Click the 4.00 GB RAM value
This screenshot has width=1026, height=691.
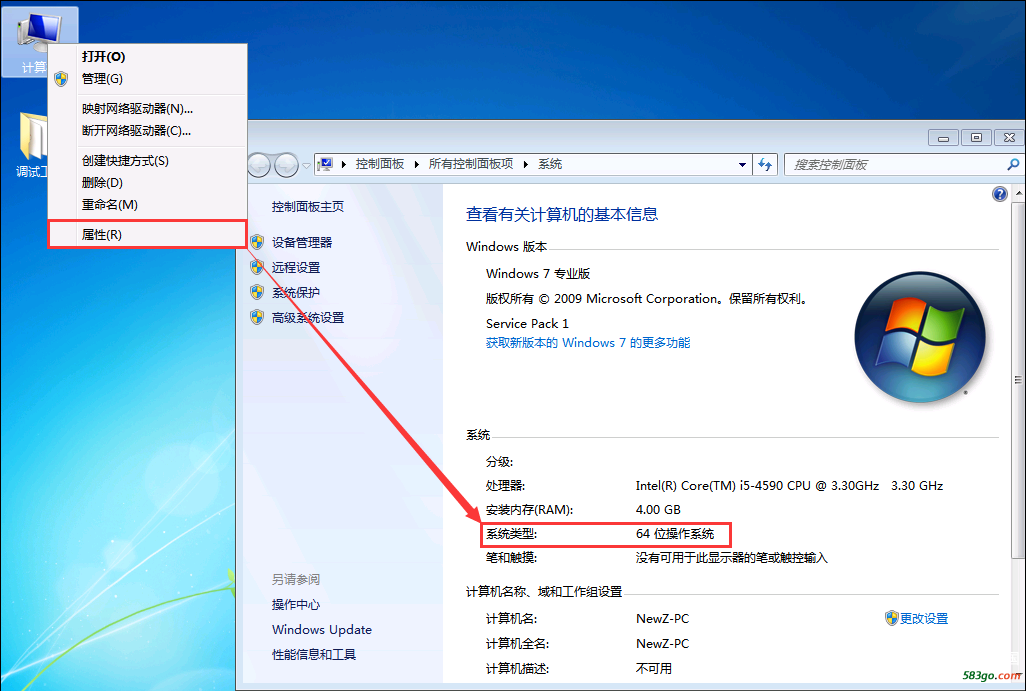658,510
